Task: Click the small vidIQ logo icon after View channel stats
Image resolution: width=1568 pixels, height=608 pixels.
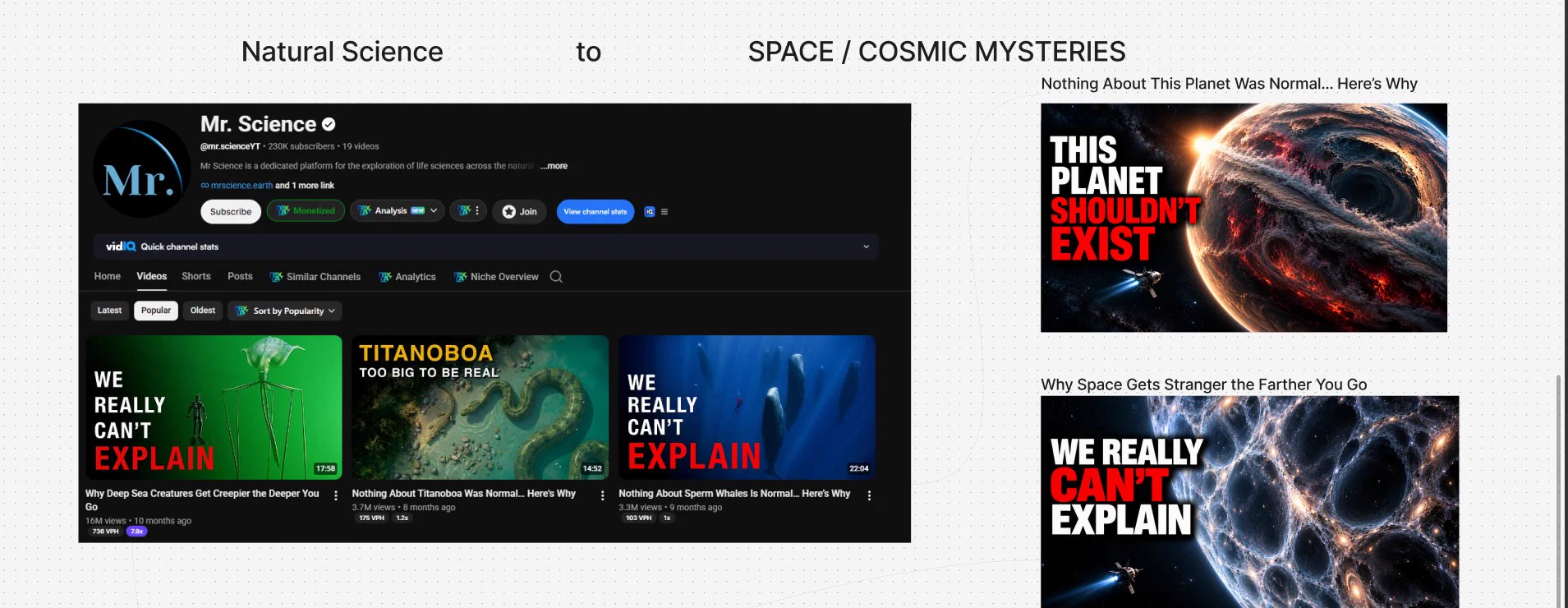Action: point(650,212)
